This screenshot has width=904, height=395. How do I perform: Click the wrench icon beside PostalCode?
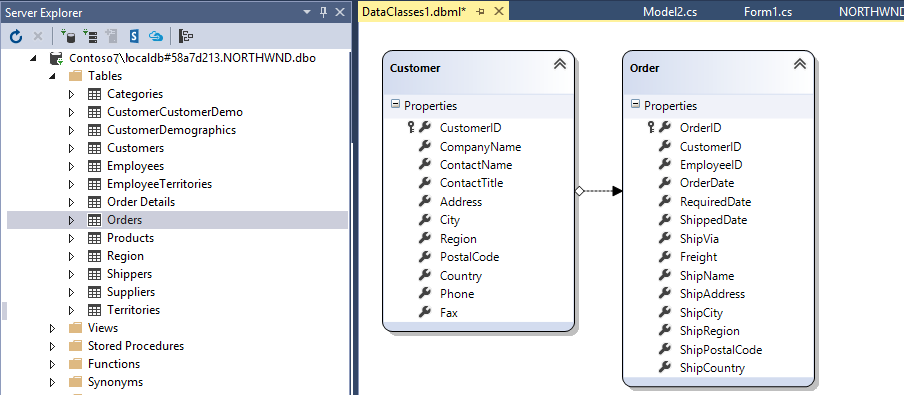click(425, 257)
